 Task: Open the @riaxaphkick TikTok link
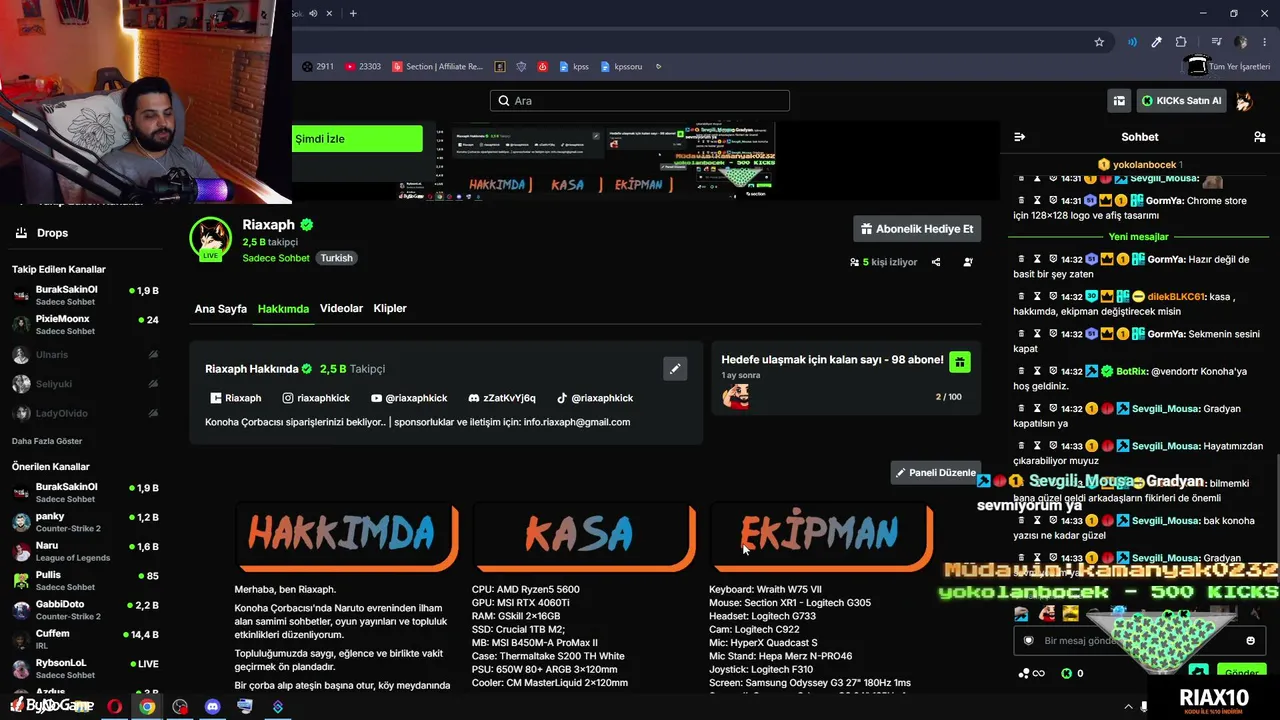coord(595,398)
